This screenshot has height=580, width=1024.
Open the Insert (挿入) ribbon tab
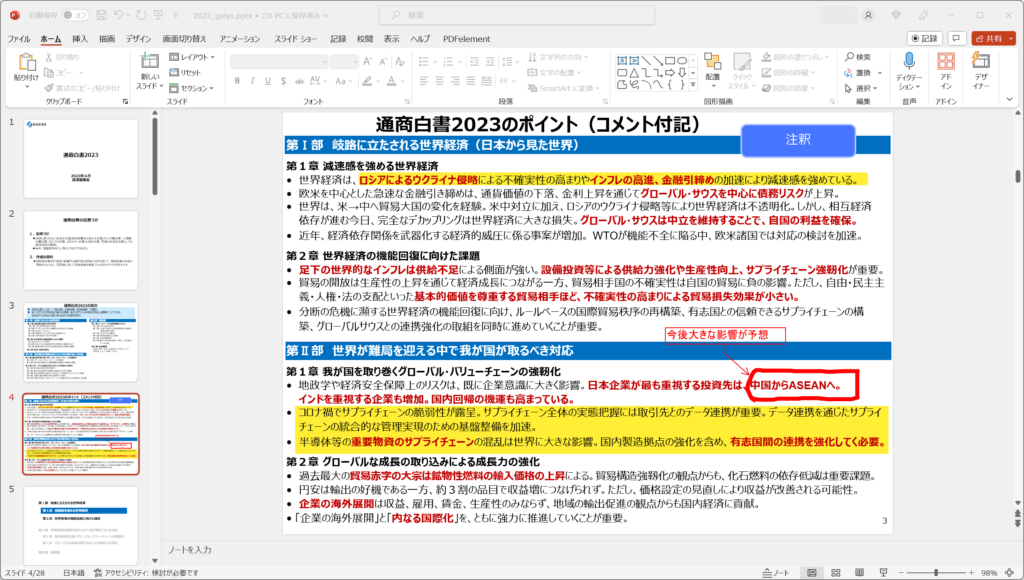(x=80, y=39)
